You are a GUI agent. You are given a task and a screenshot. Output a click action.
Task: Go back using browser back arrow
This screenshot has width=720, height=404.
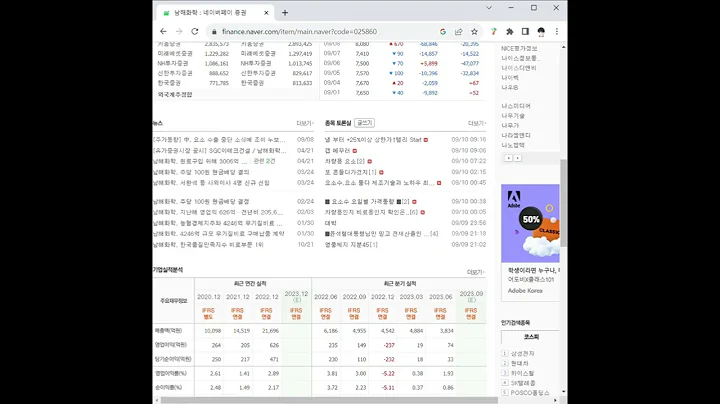163,31
